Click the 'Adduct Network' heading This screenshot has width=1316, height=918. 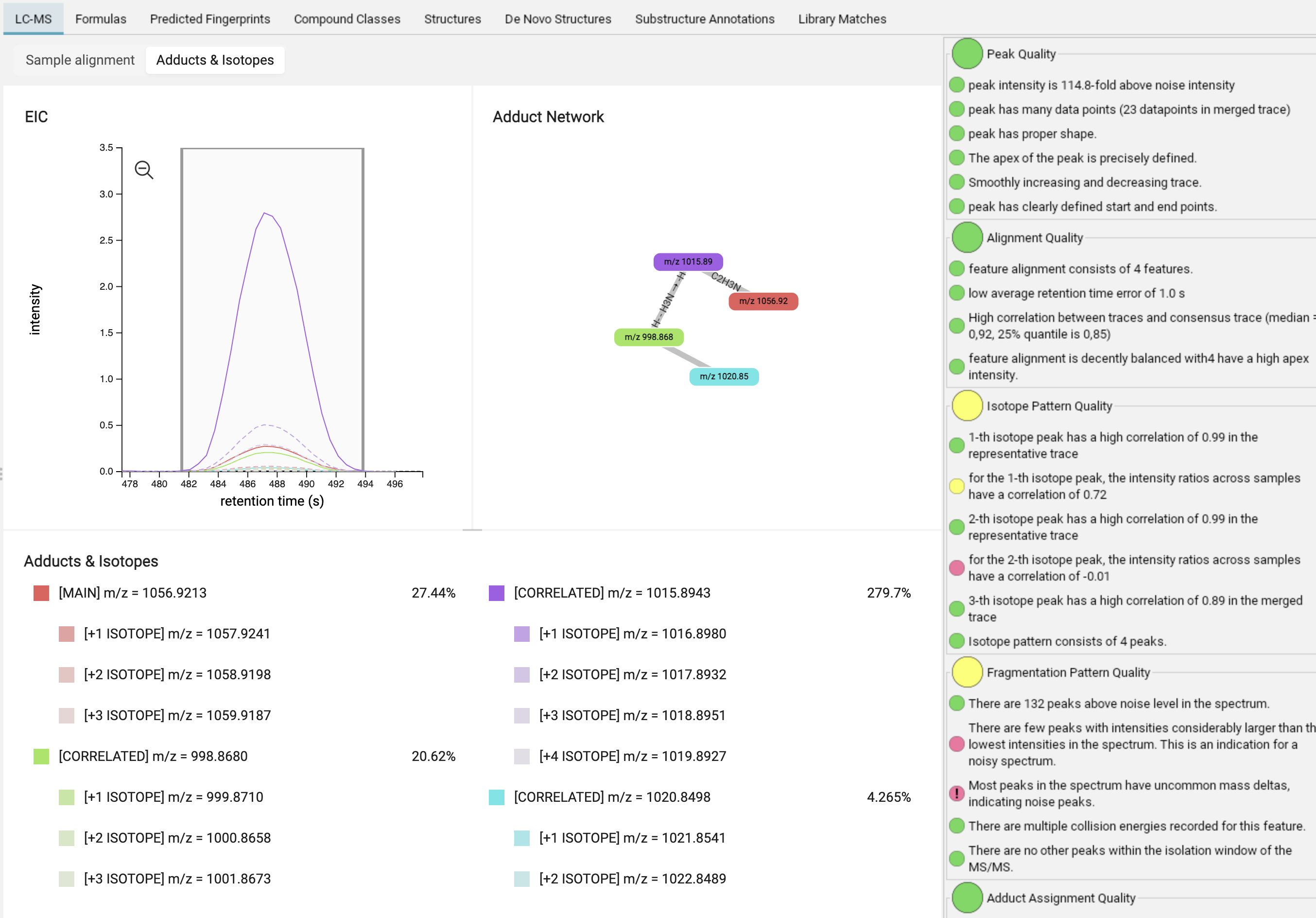[x=548, y=117]
